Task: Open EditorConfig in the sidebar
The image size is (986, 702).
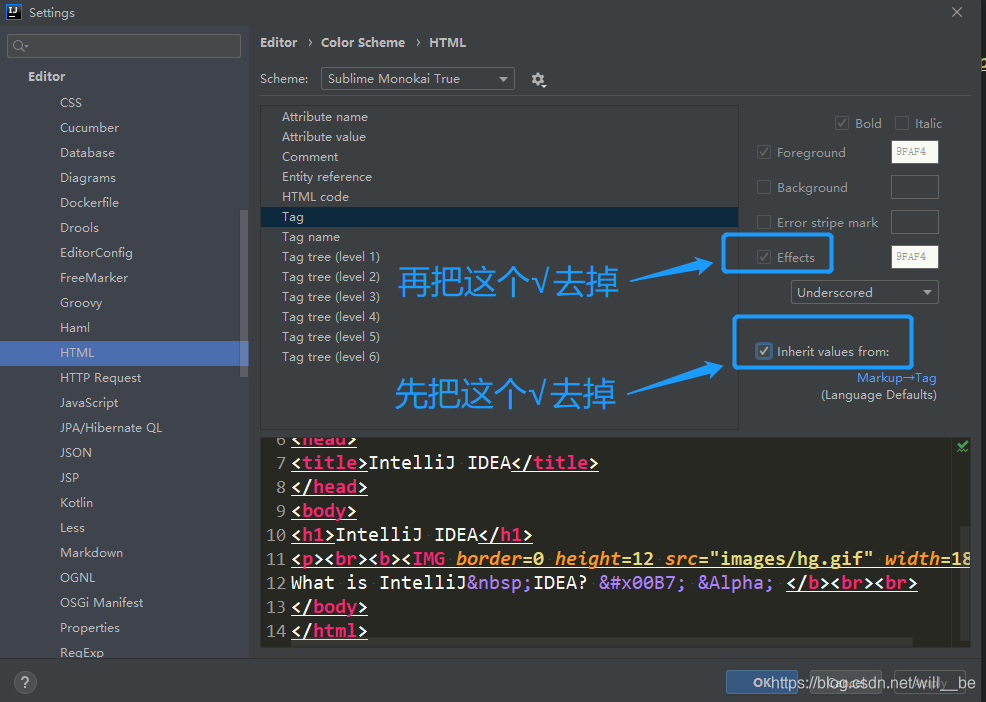Action: click(96, 253)
